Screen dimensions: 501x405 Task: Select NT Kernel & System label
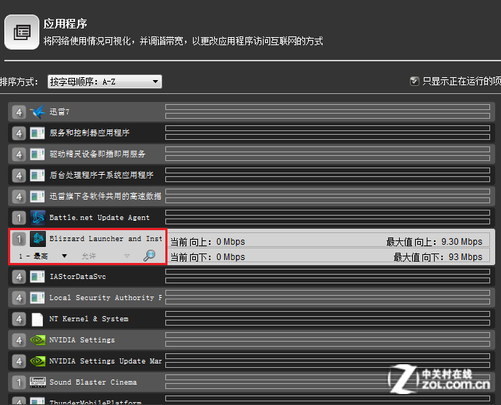(x=89, y=319)
